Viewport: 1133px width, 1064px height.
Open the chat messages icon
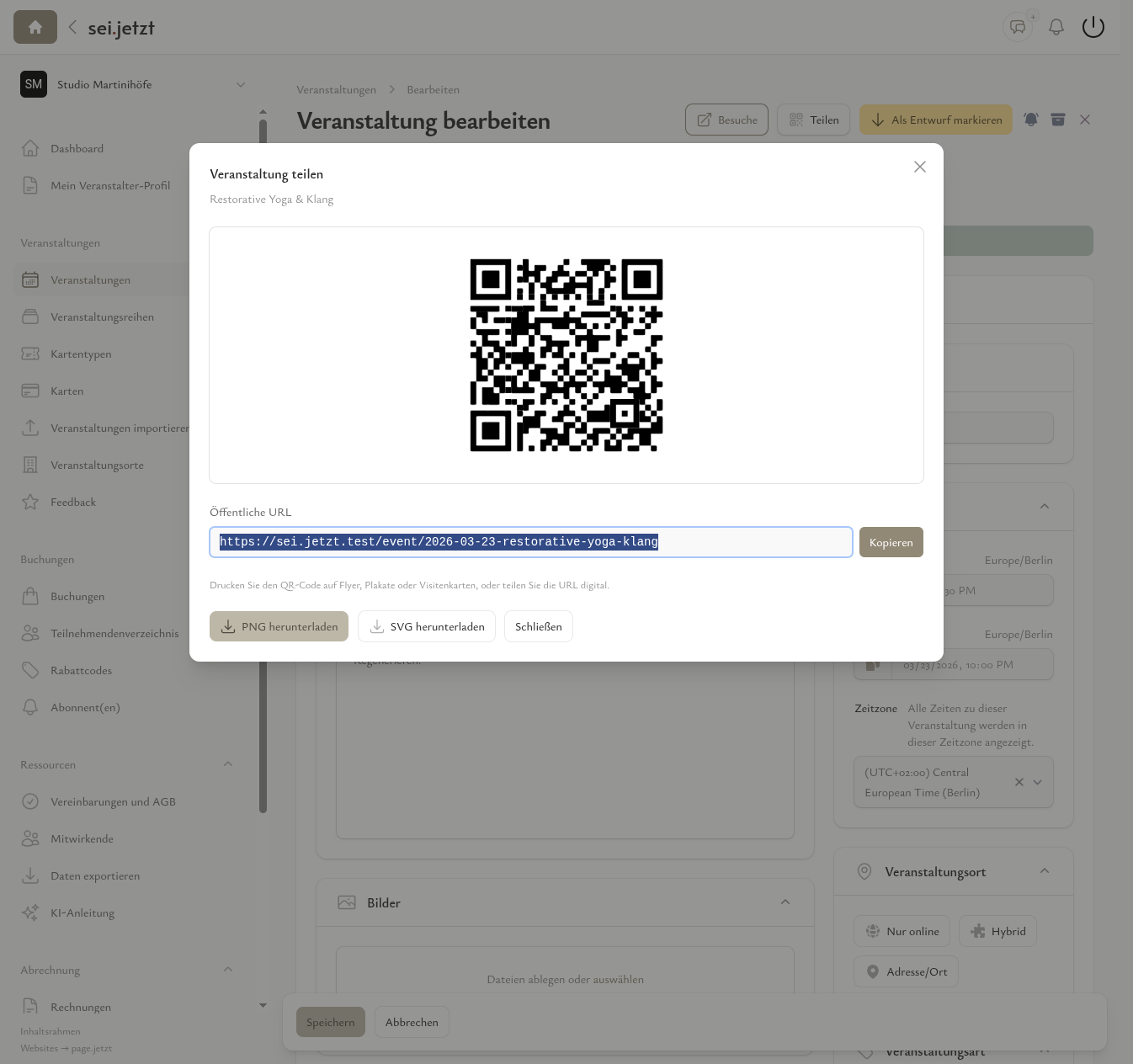pyautogui.click(x=1018, y=26)
